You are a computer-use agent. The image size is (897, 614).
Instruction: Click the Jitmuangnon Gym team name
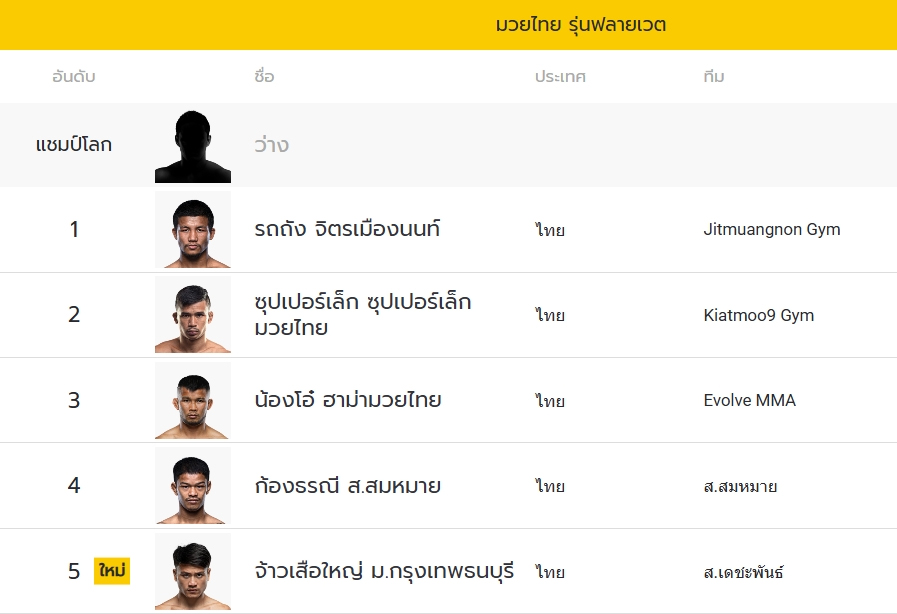click(771, 230)
